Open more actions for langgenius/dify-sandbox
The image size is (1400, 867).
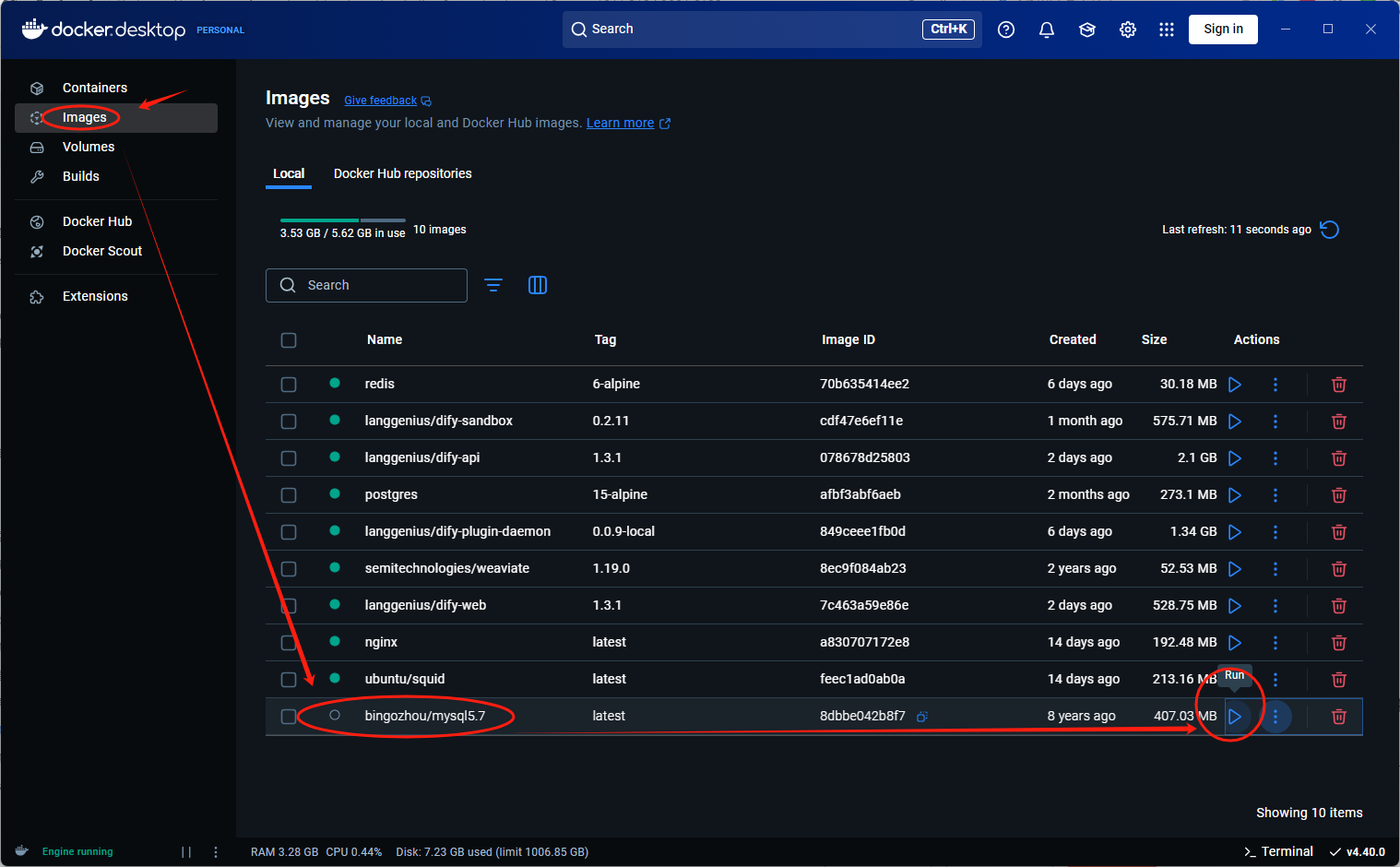[x=1275, y=422]
